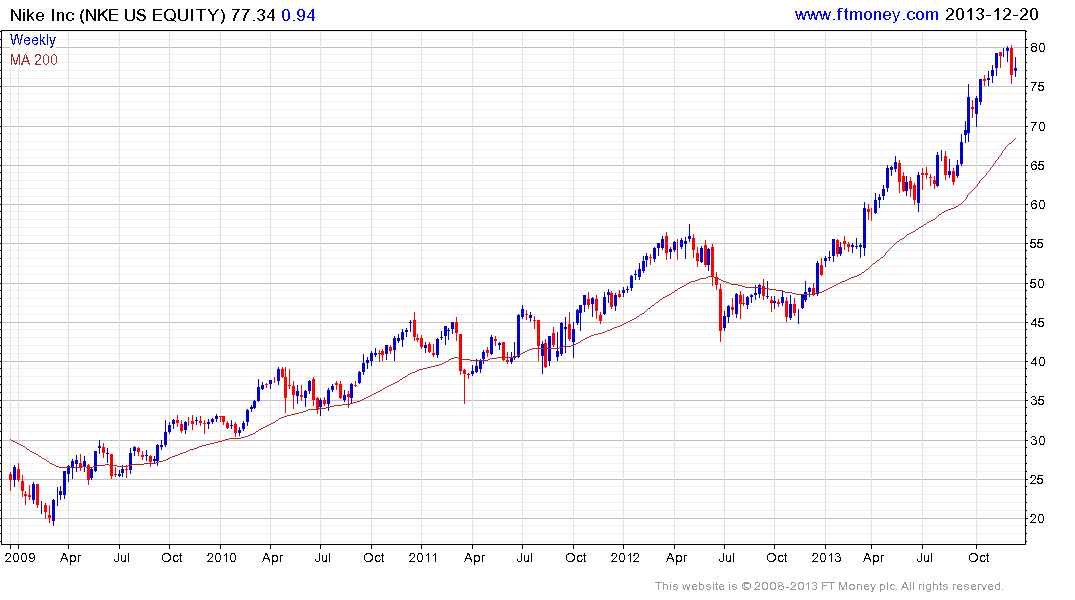
Task: Click the 2013 year axis label
Action: tap(826, 557)
